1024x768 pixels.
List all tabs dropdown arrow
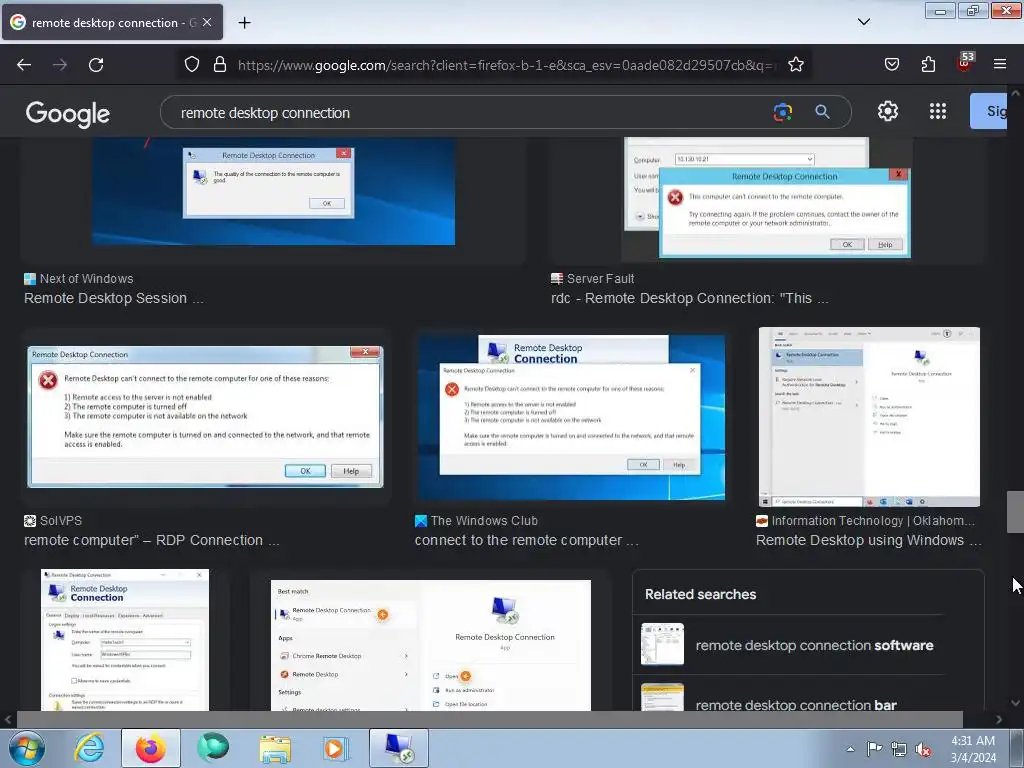coord(863,22)
